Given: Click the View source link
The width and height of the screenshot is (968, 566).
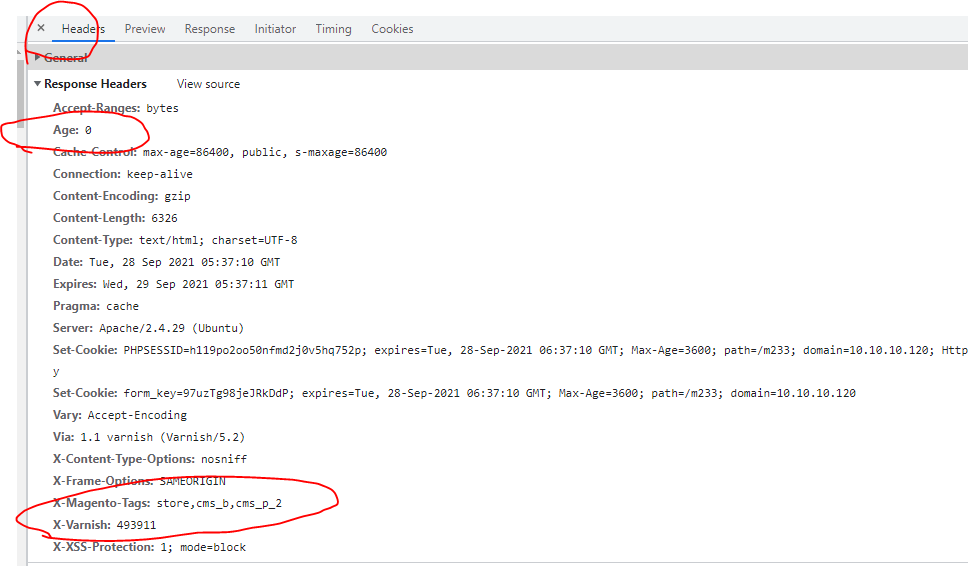Looking at the screenshot, I should coord(208,84).
